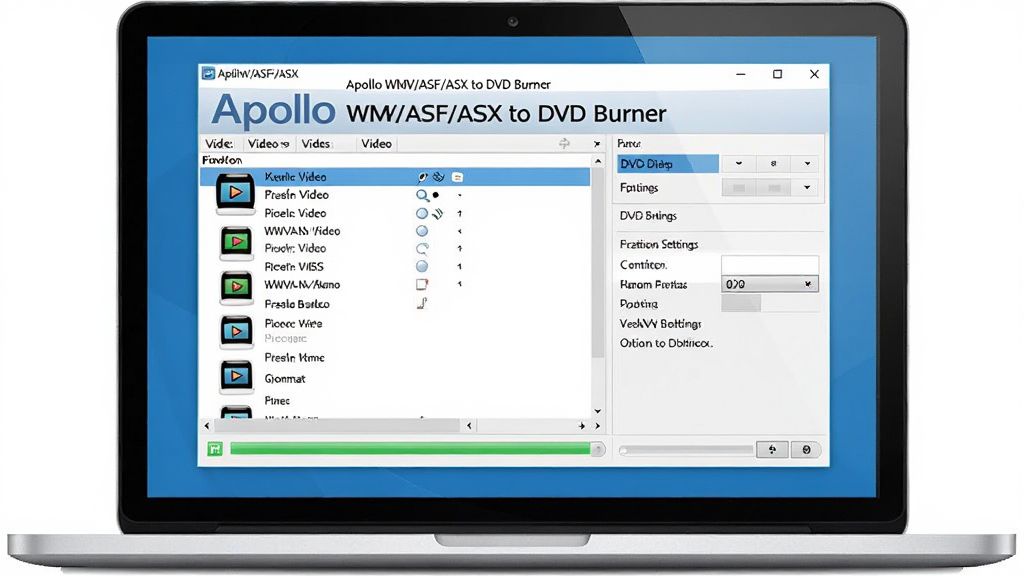Click the round-icon button at the right panel bottom
Screen dimensions: 1024x576
tap(807, 449)
